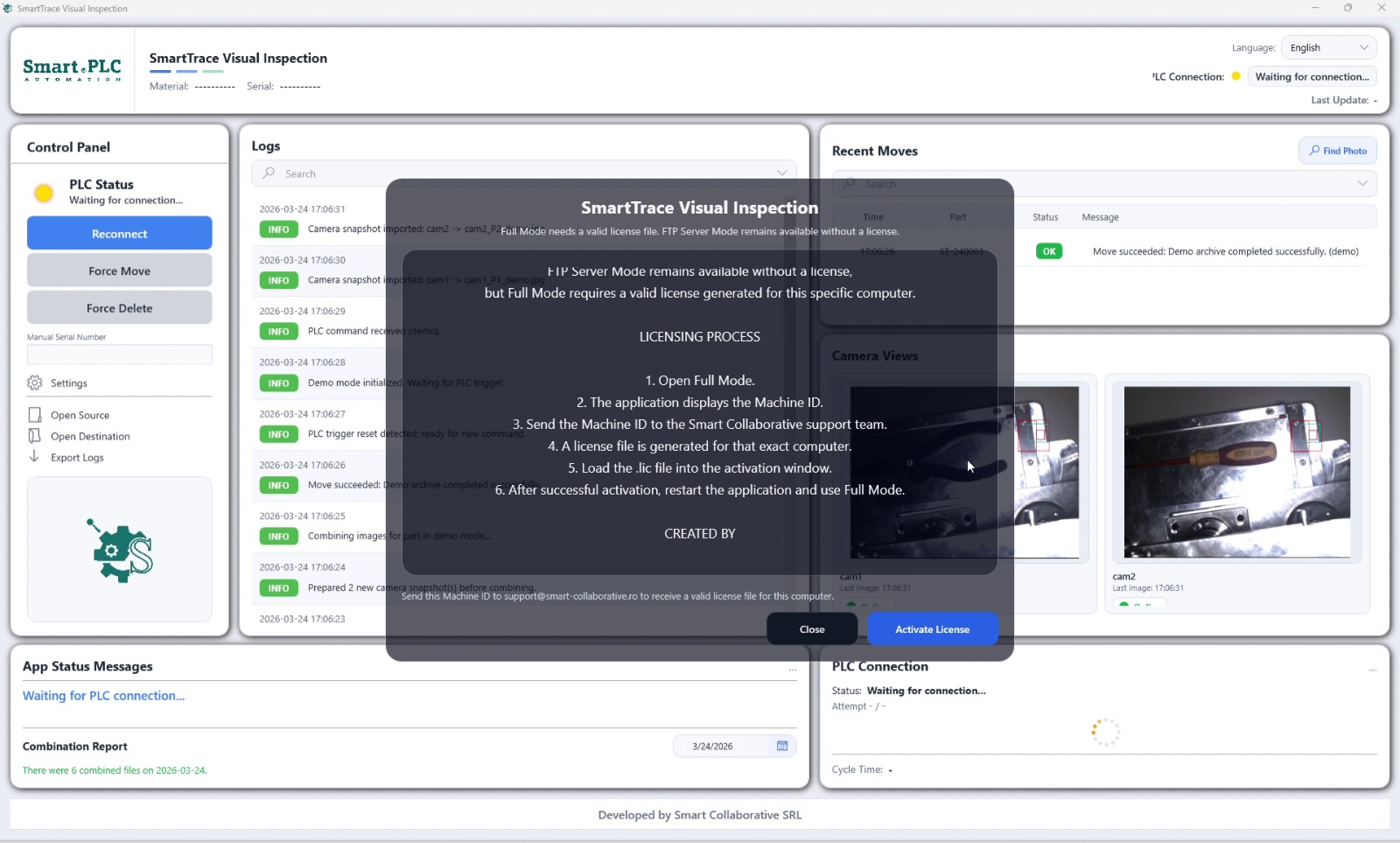Click the OK status badge in Recent Moves
This screenshot has width=1400, height=843.
[x=1049, y=251]
